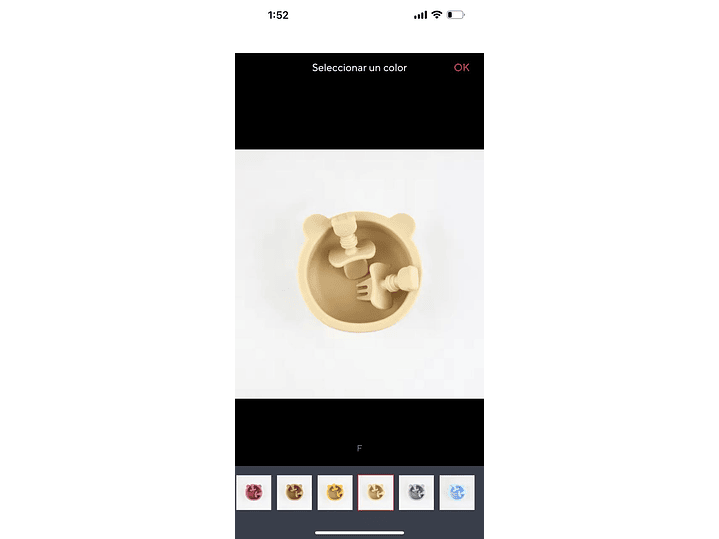Tap the home indicator bar

coord(360,533)
